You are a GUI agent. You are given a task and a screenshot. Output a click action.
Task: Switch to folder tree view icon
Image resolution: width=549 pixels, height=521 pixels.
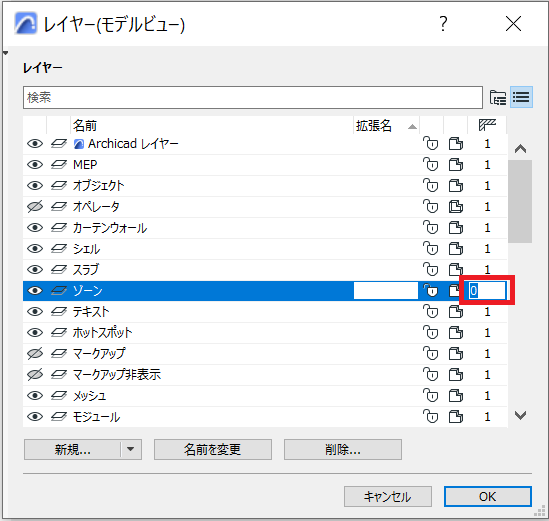[498, 97]
